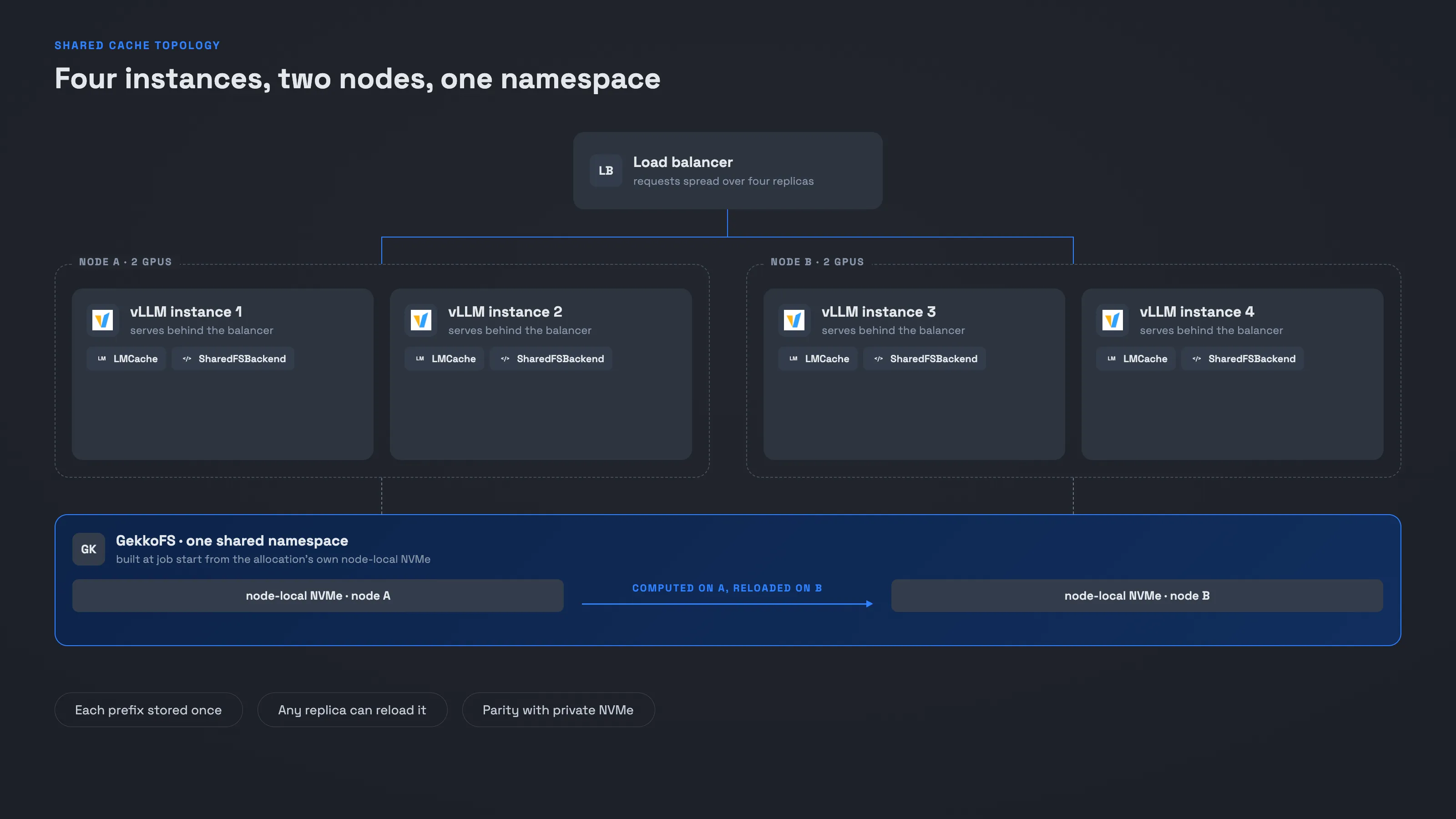Click the 'vLLM instance 1' title
1456x819 pixels.
click(x=186, y=312)
